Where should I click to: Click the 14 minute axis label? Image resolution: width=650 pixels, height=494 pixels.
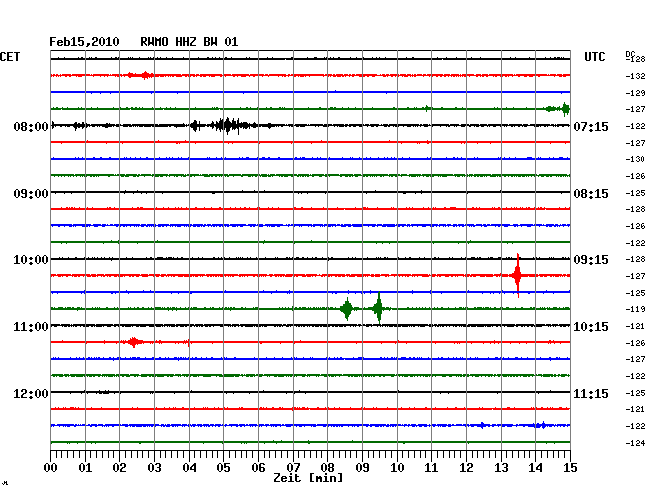click(535, 468)
